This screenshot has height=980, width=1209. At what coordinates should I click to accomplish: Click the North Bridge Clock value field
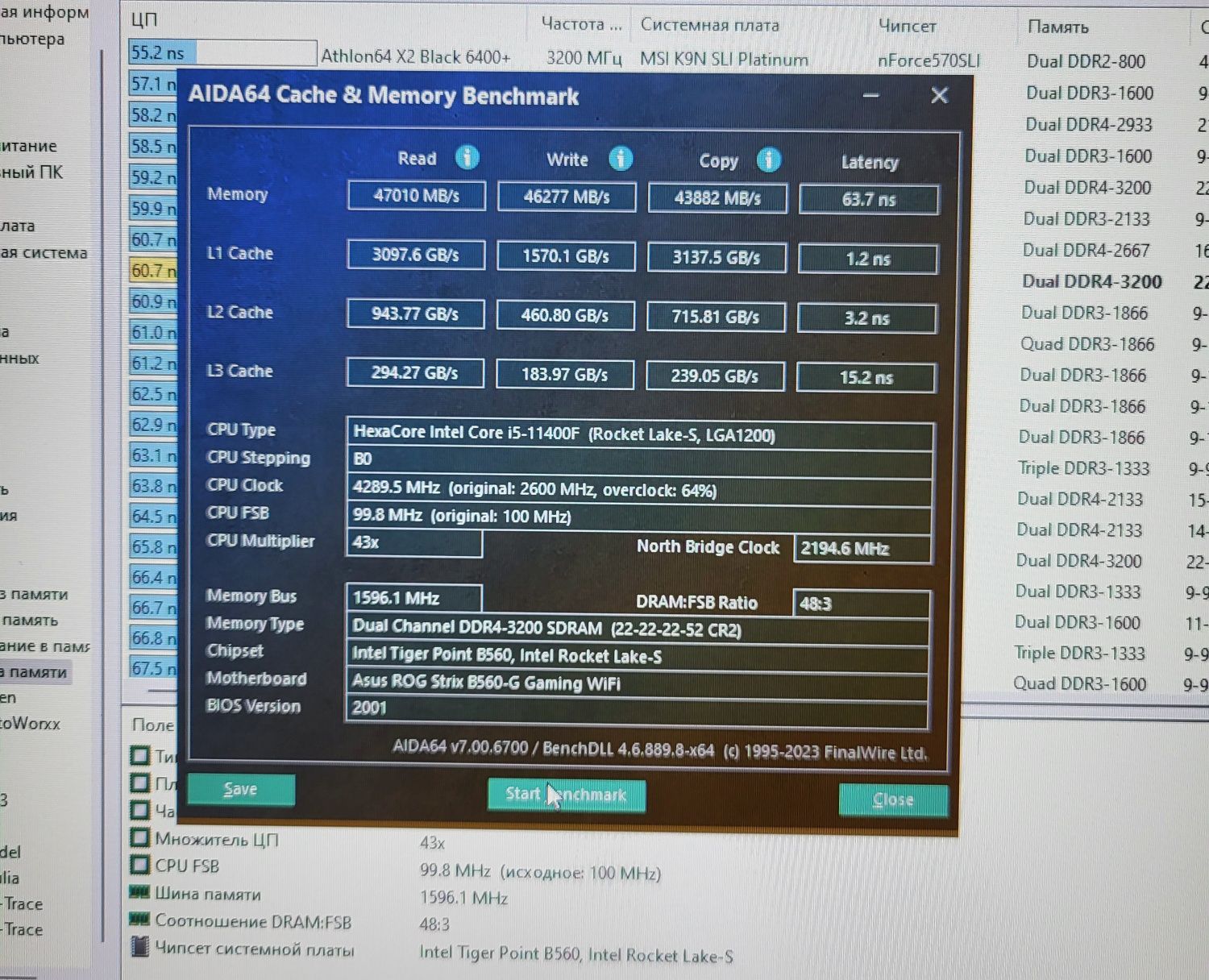862,549
